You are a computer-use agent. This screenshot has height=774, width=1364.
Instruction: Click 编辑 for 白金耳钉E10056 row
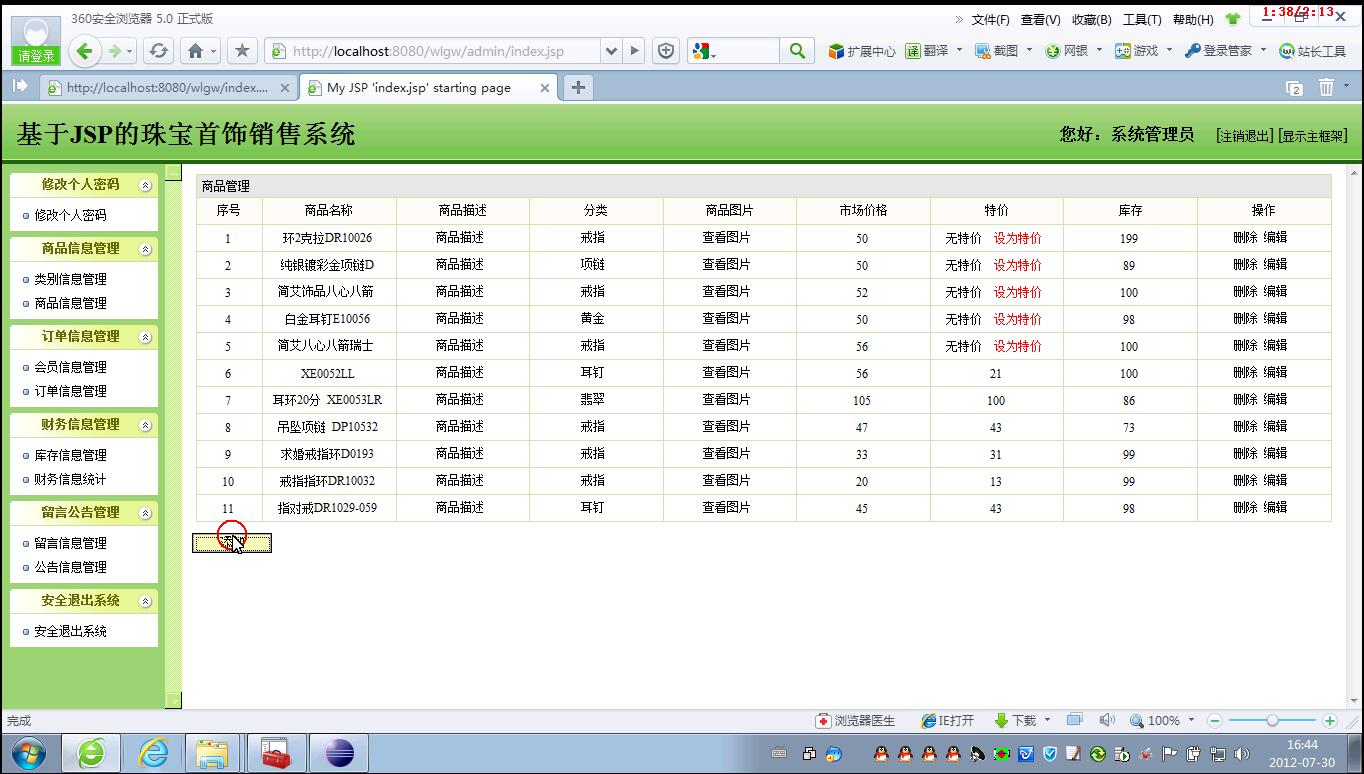click(x=1275, y=318)
